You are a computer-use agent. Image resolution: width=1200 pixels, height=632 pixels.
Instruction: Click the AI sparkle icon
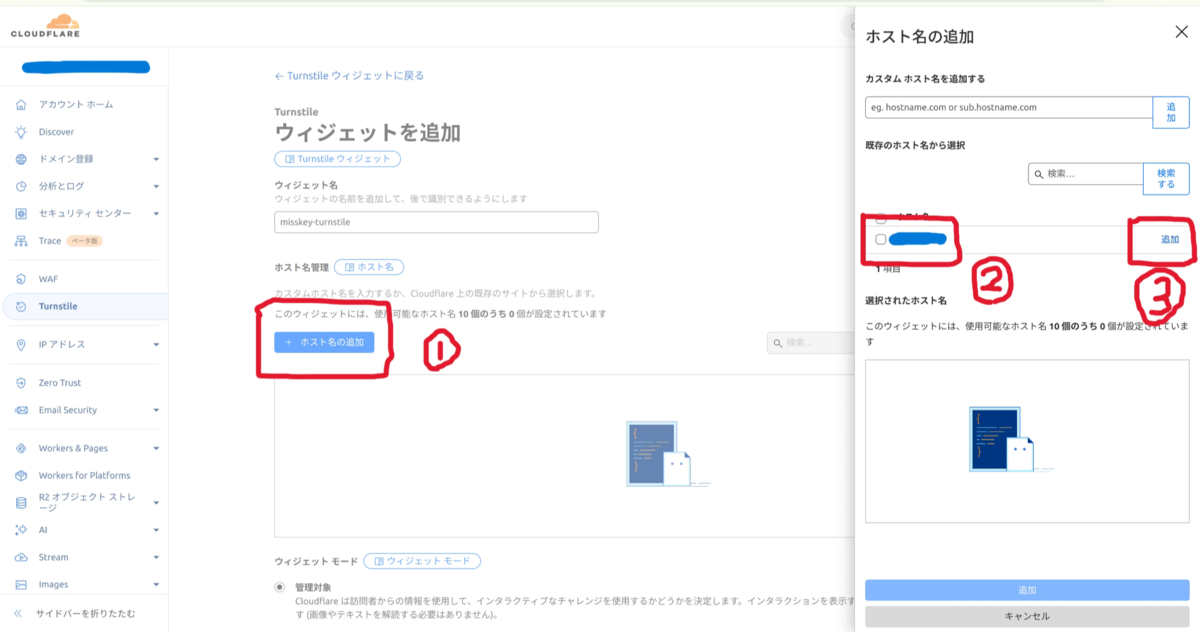pos(21,530)
